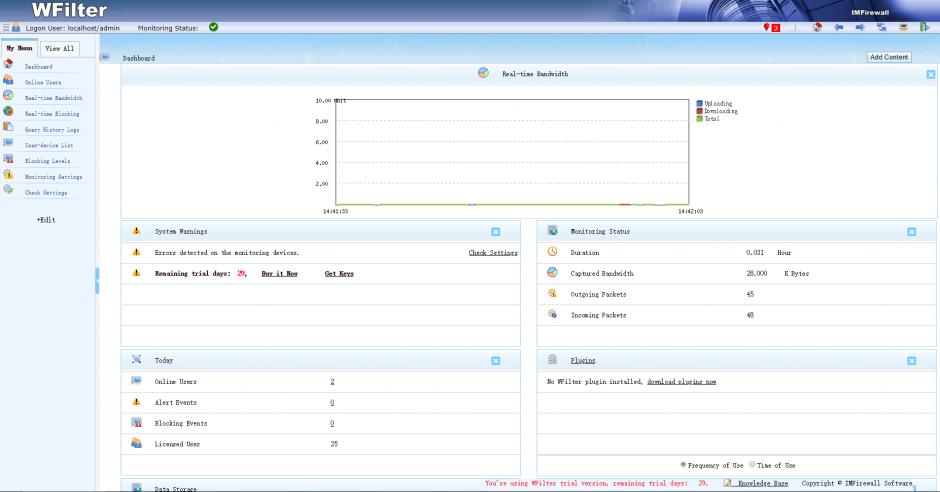Click the pie icon in Real-time Bandwidth header
The width and height of the screenshot is (940, 492).
[483, 73]
